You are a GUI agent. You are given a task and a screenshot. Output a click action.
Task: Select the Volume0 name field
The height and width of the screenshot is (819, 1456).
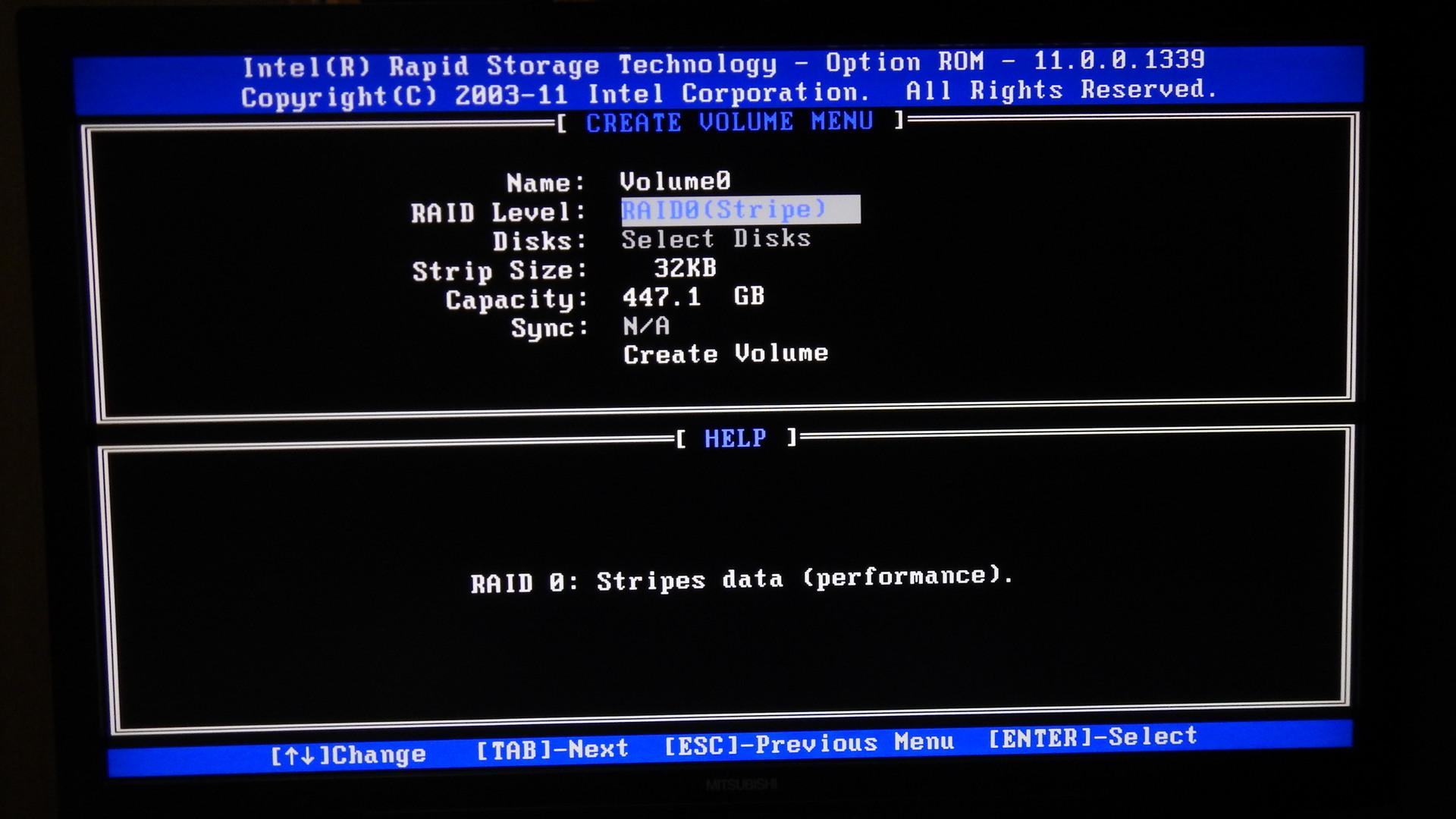point(675,181)
